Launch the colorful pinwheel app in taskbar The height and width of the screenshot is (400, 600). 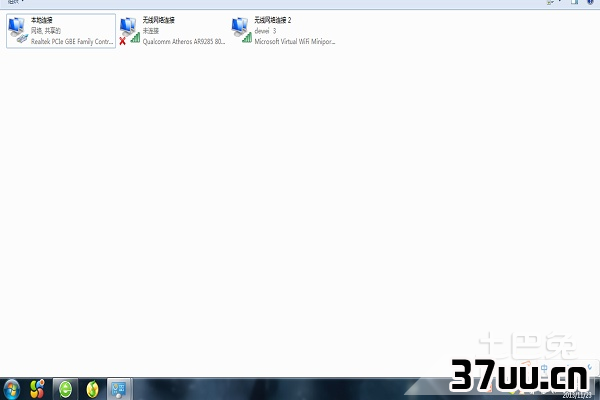coord(37,389)
